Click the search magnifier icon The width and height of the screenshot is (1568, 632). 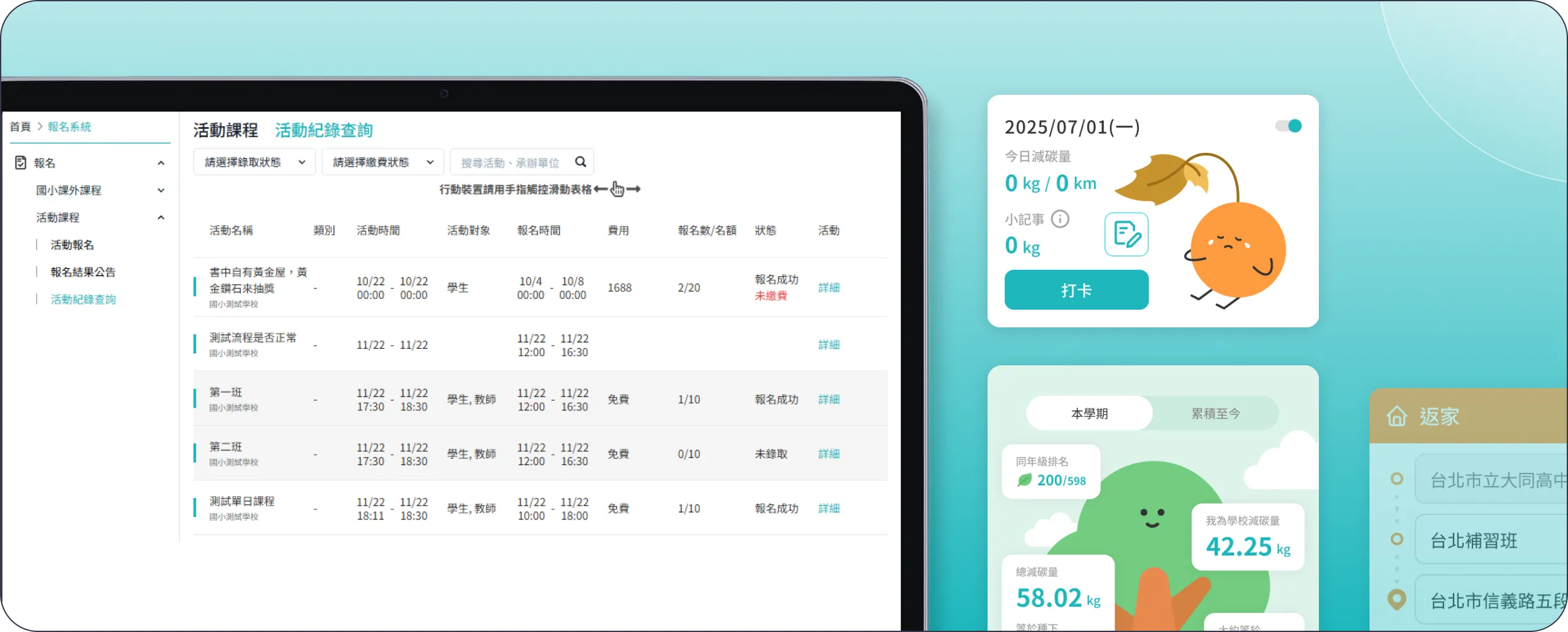[x=580, y=162]
